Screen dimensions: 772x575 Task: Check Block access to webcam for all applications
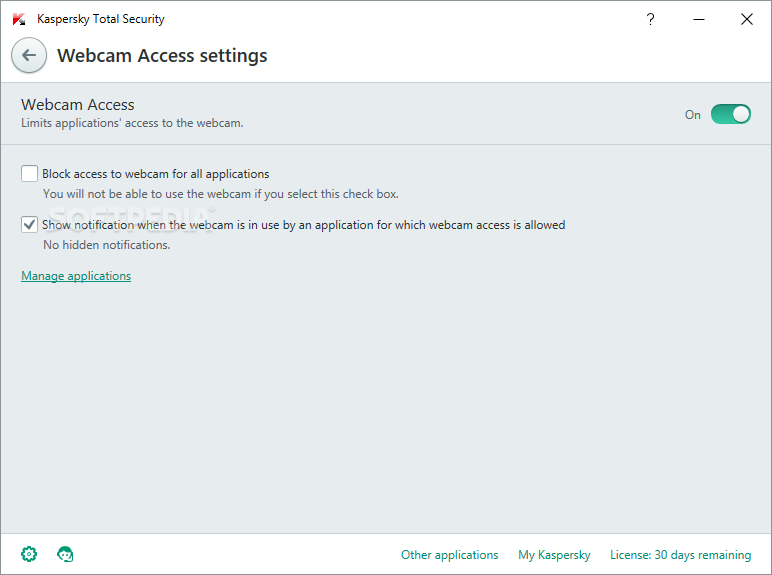click(x=30, y=174)
